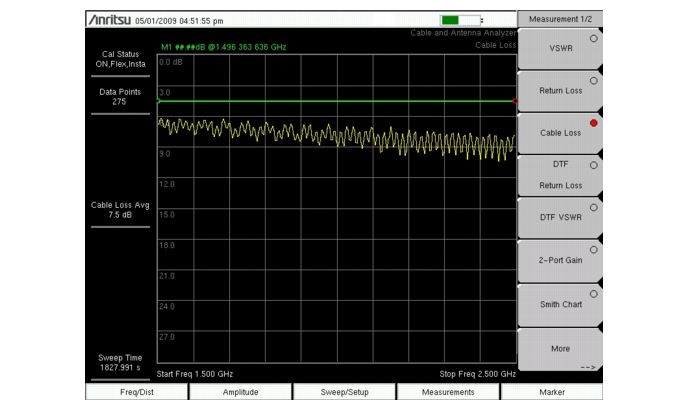
Task: Click the red marker on limit line
Action: tap(515, 101)
